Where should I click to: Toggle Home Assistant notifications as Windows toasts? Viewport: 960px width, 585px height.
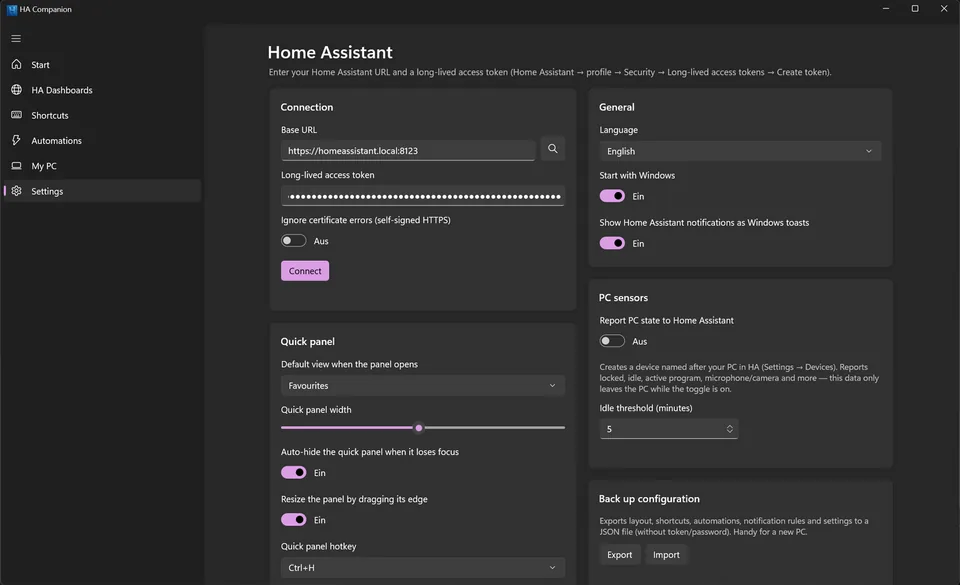612,243
